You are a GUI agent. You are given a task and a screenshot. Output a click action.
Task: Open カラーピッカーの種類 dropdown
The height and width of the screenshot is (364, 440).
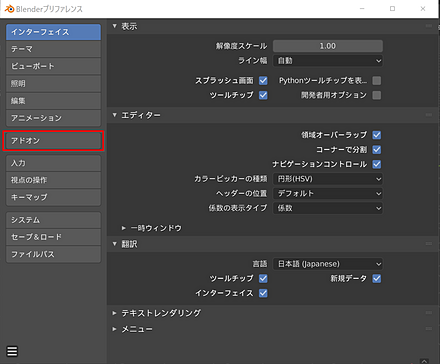(x=328, y=179)
